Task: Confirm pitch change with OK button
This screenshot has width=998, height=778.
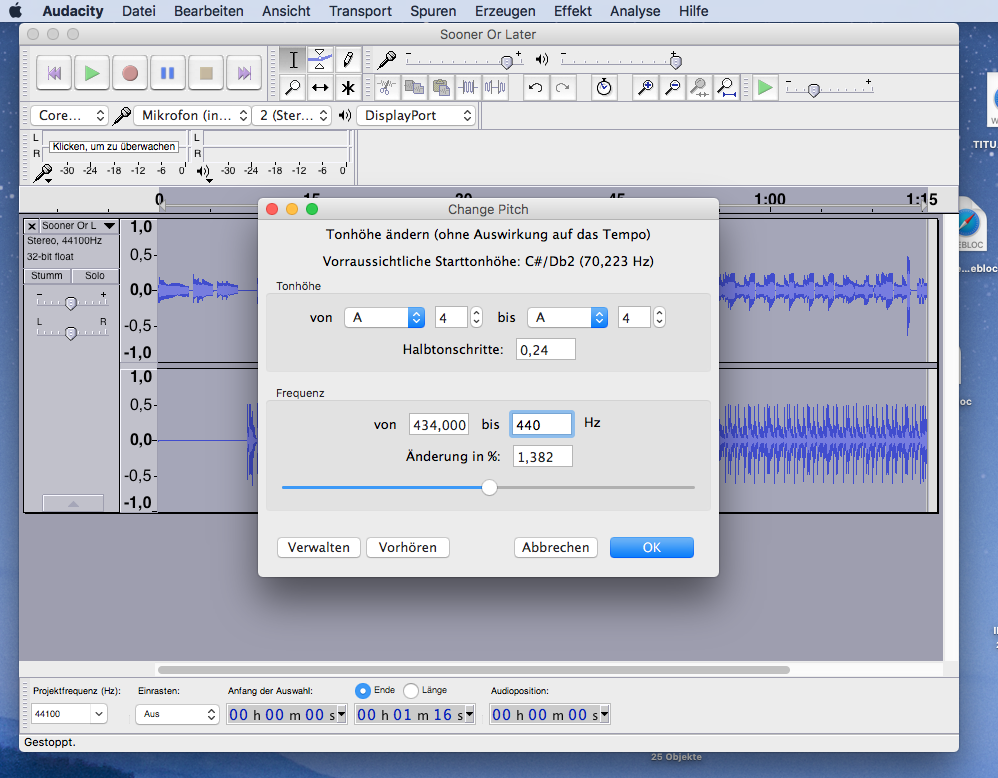Action: [x=651, y=547]
